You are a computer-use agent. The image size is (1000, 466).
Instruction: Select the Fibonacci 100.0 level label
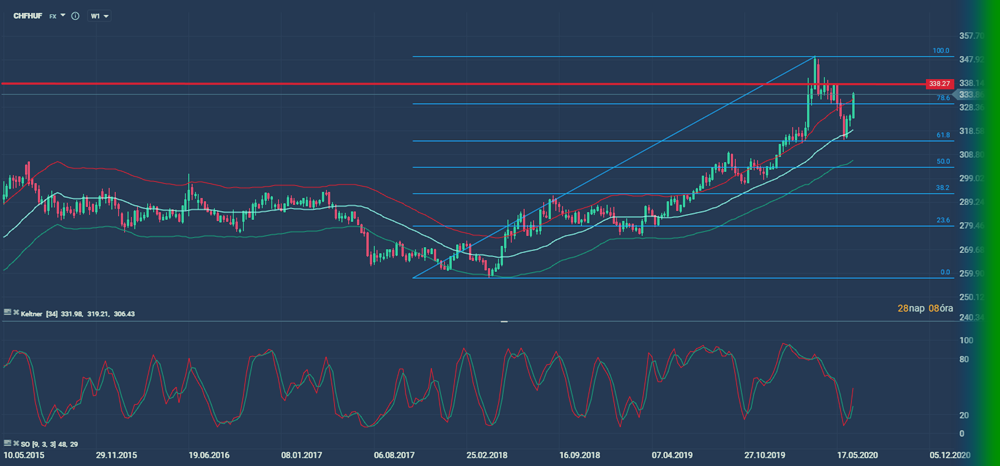940,50
